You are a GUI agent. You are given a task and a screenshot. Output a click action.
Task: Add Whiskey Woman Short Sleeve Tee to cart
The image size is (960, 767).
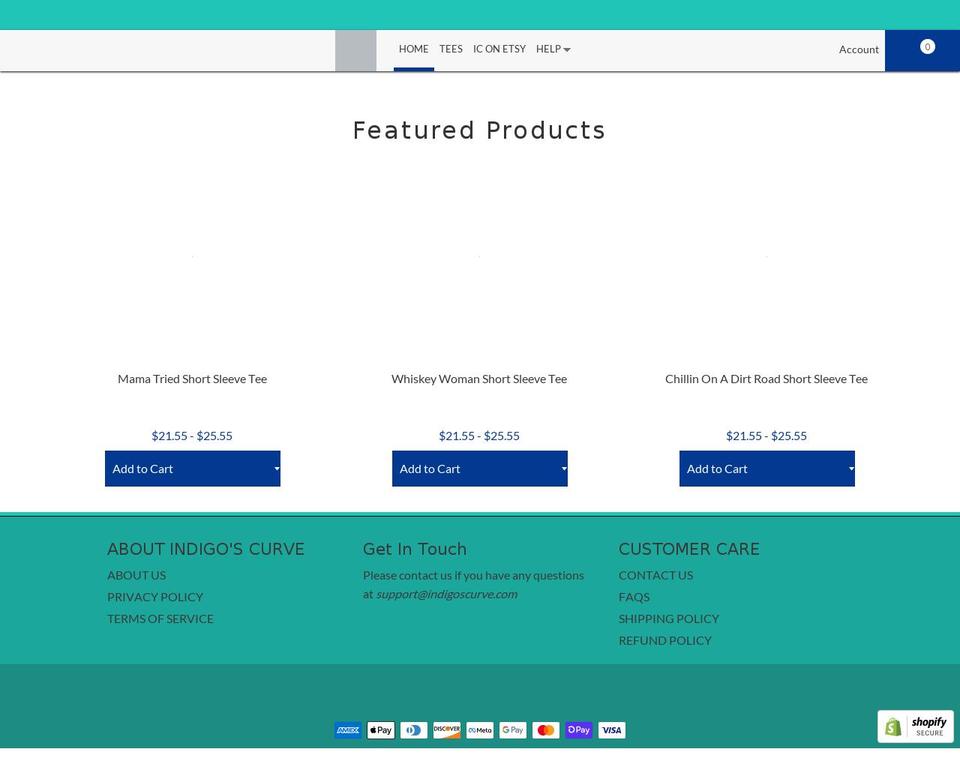(x=480, y=469)
